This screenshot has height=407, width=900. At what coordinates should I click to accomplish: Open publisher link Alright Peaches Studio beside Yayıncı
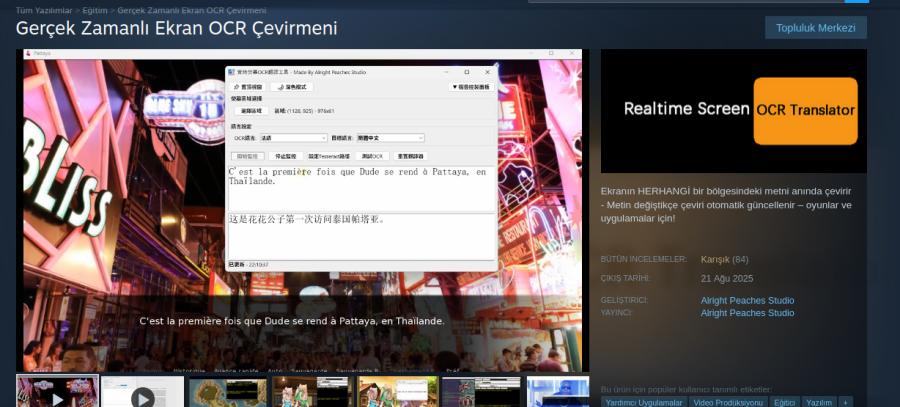pyautogui.click(x=747, y=313)
